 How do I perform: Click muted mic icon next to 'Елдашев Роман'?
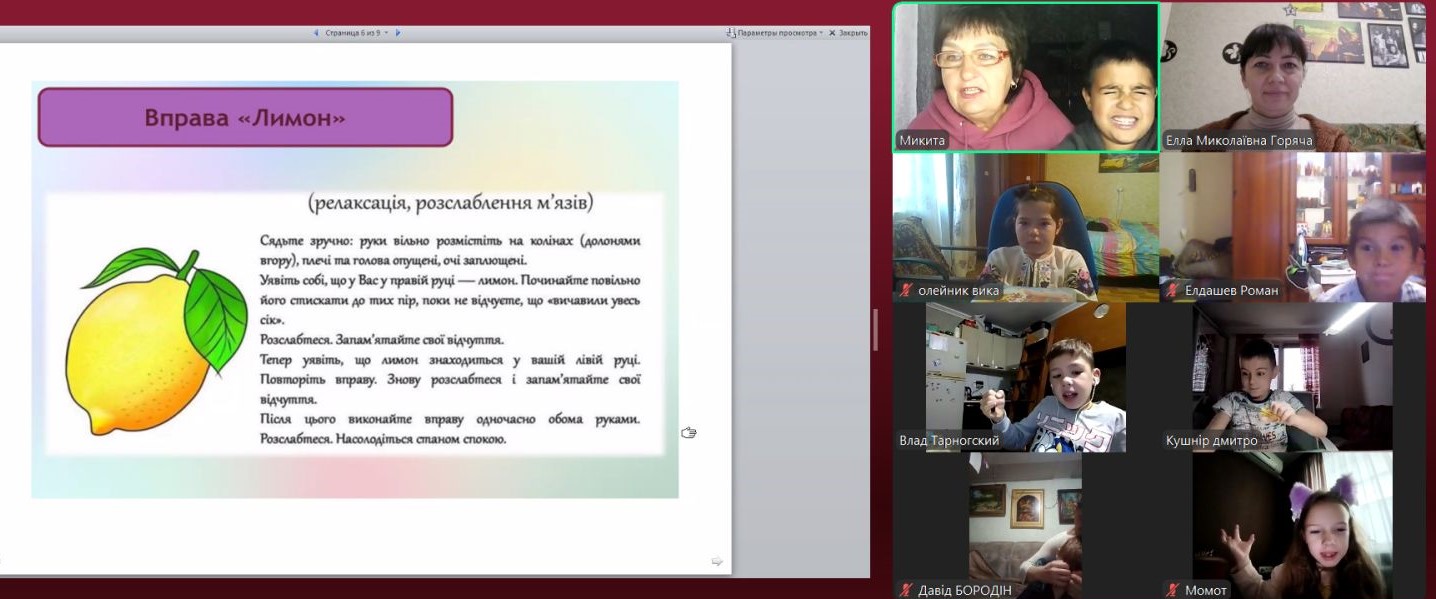coord(1173,291)
